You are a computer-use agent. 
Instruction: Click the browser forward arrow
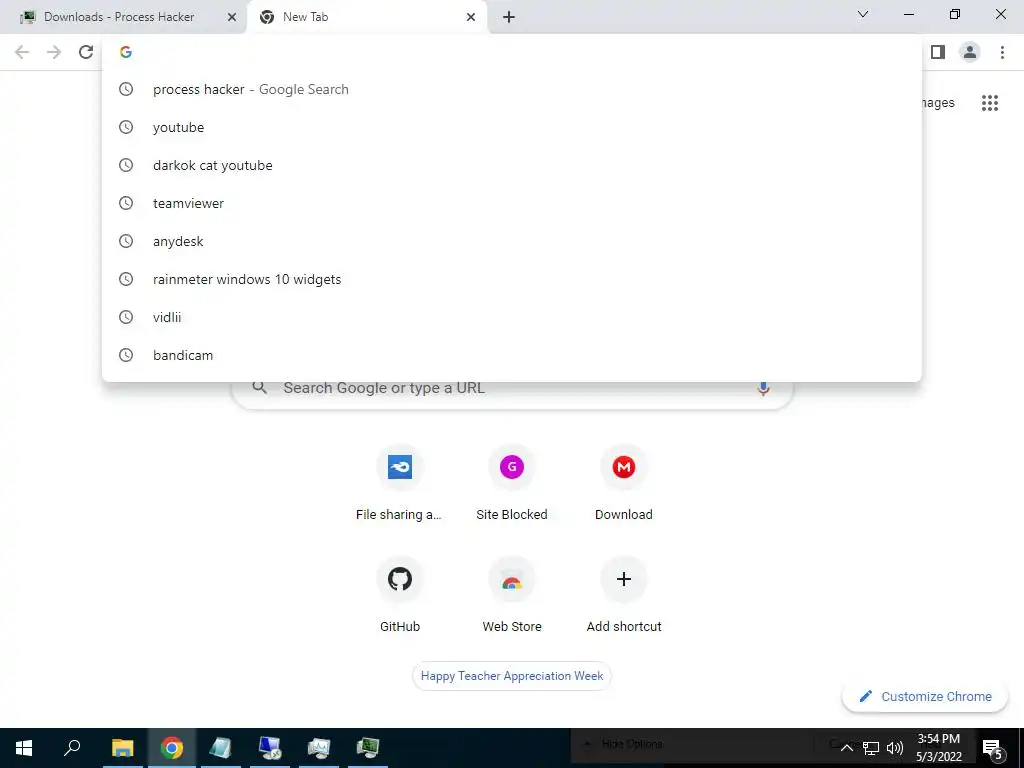tap(54, 52)
